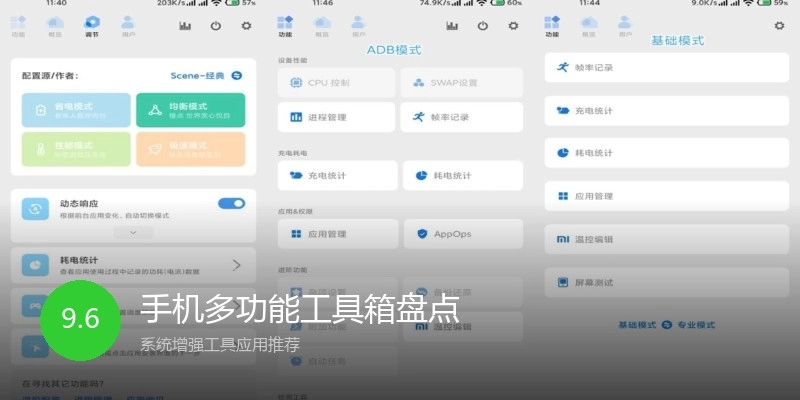This screenshot has width=800, height=400.
Task: Open 应用管理 tile on ADB模式 screen
Action: 338,234
